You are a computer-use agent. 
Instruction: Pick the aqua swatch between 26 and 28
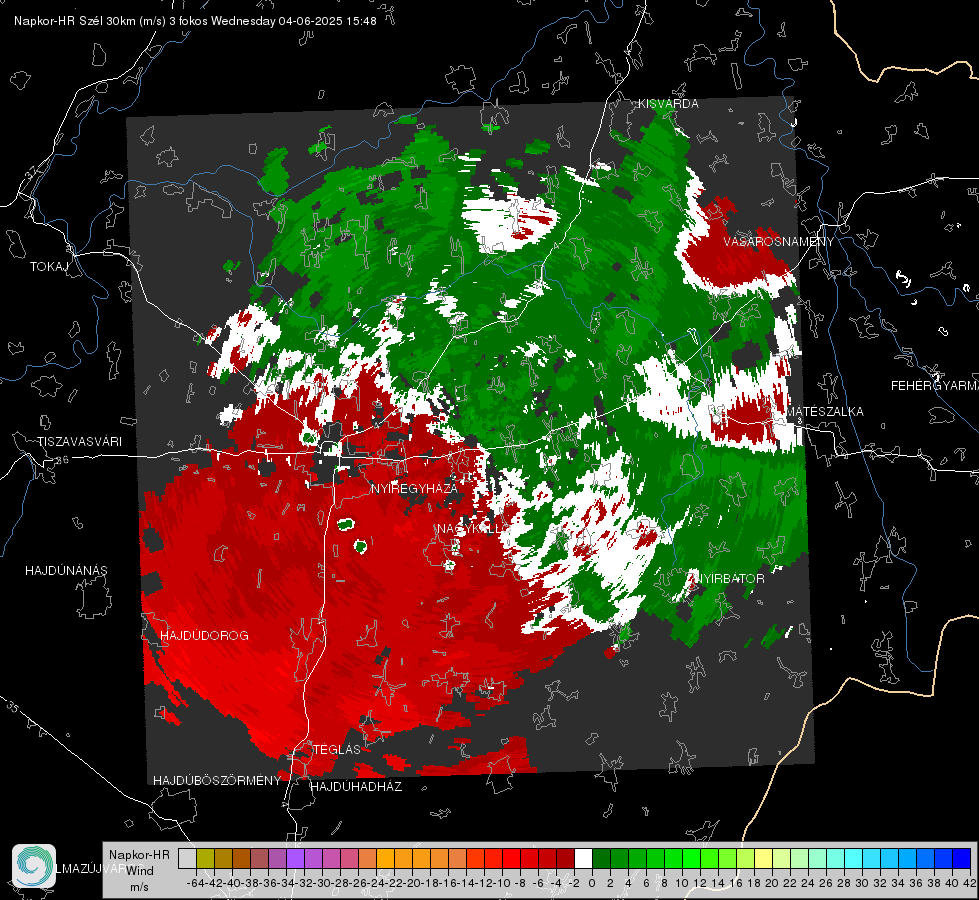tap(835, 858)
